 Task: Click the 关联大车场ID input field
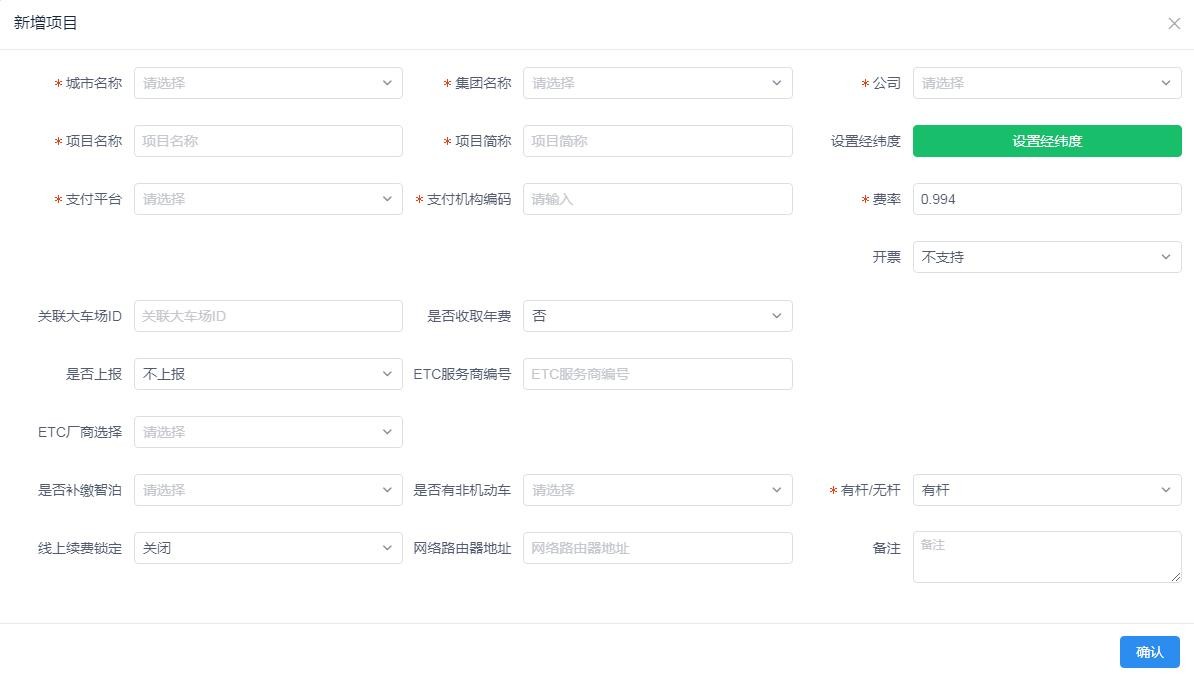click(x=268, y=316)
